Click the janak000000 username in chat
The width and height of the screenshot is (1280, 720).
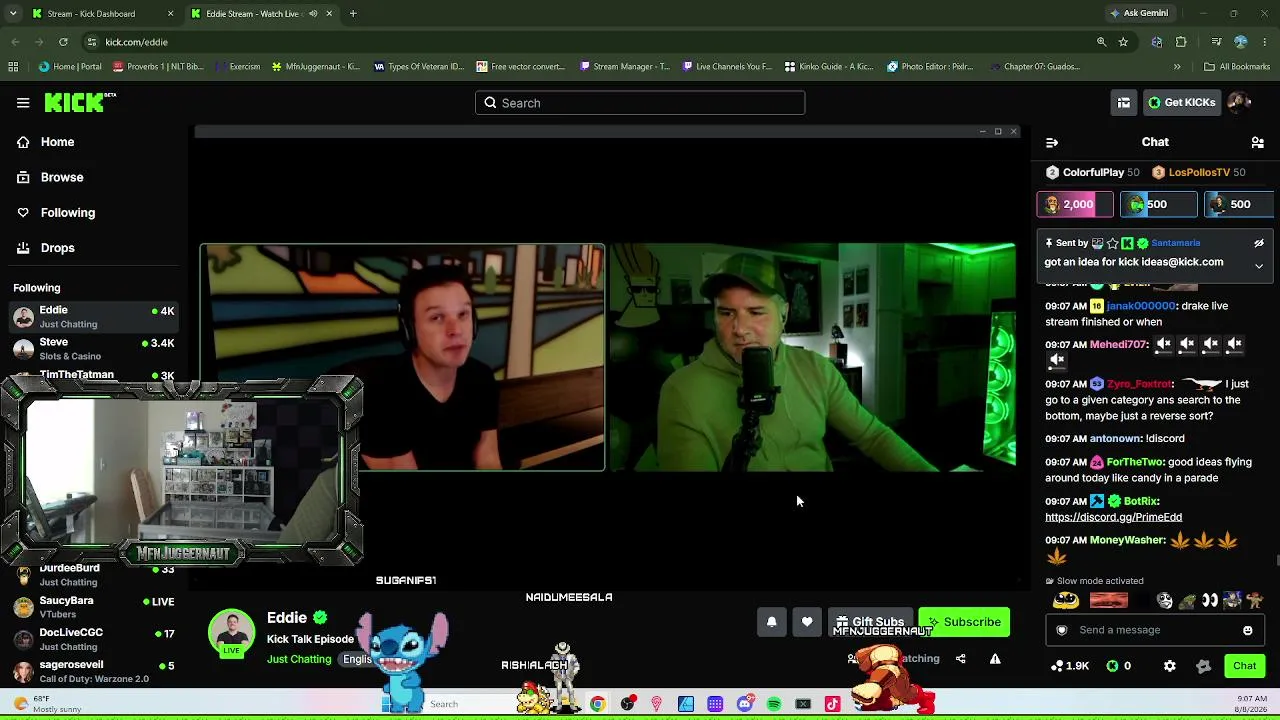[1141, 306]
